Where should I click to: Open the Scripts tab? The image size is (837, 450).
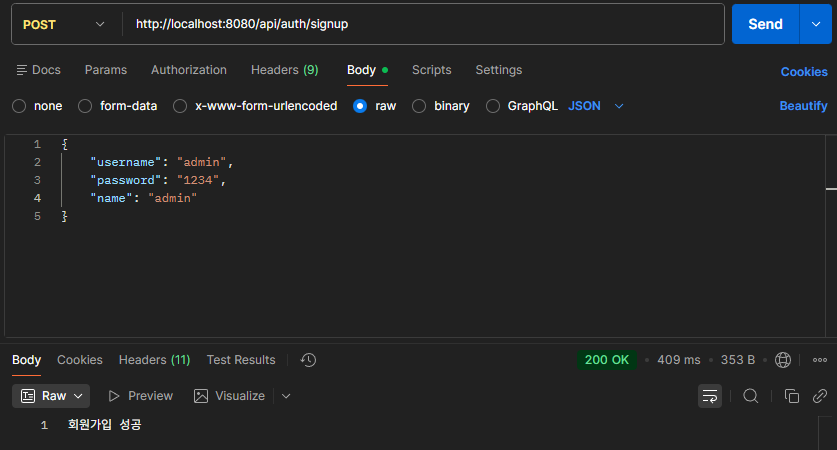point(431,70)
